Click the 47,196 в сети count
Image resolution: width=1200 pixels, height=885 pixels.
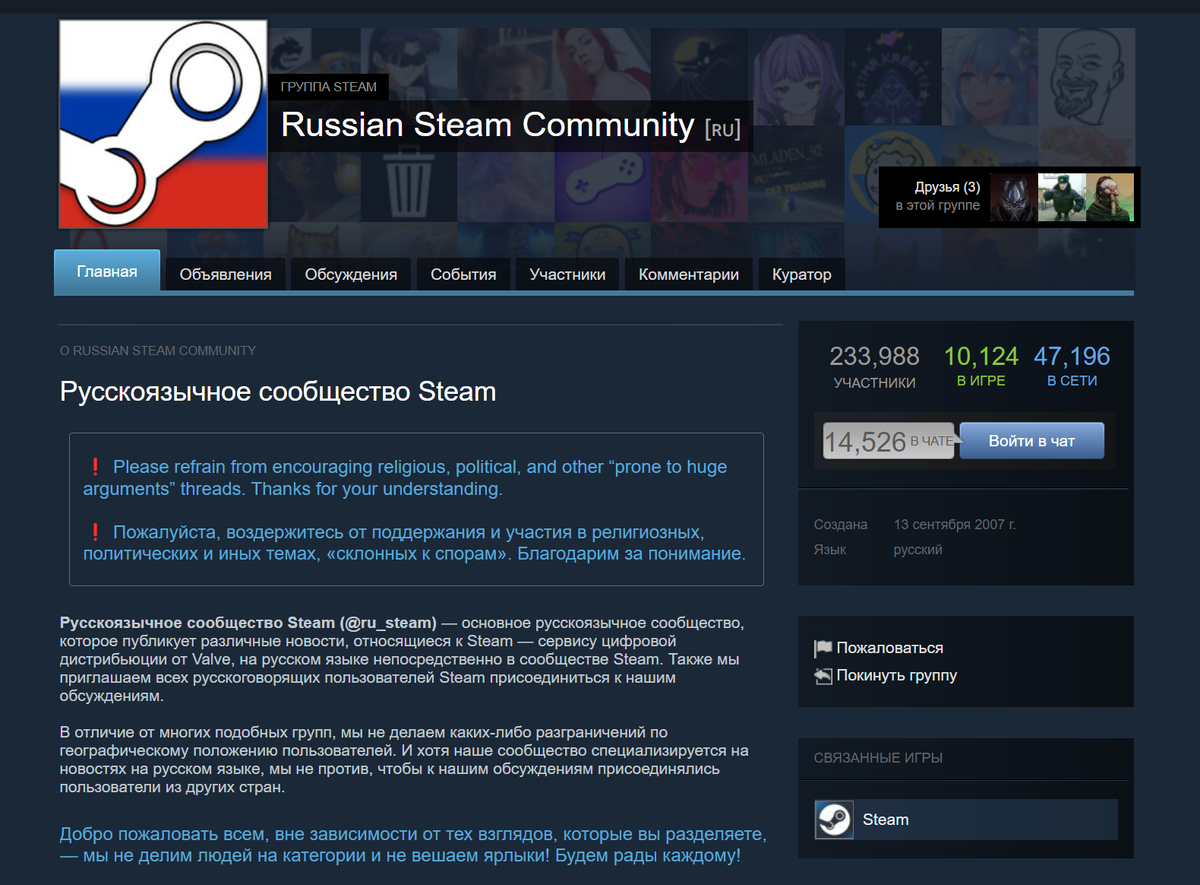click(1072, 367)
